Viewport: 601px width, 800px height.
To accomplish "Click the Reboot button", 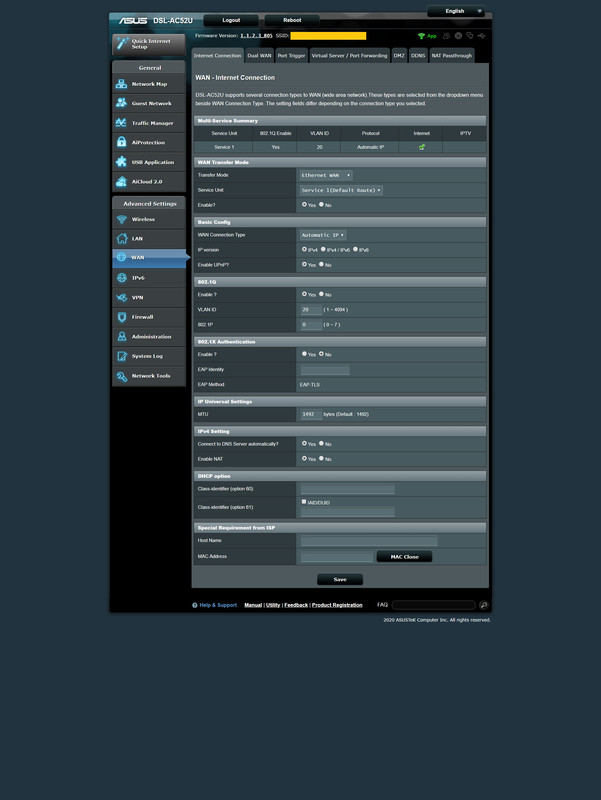I will point(292,20).
